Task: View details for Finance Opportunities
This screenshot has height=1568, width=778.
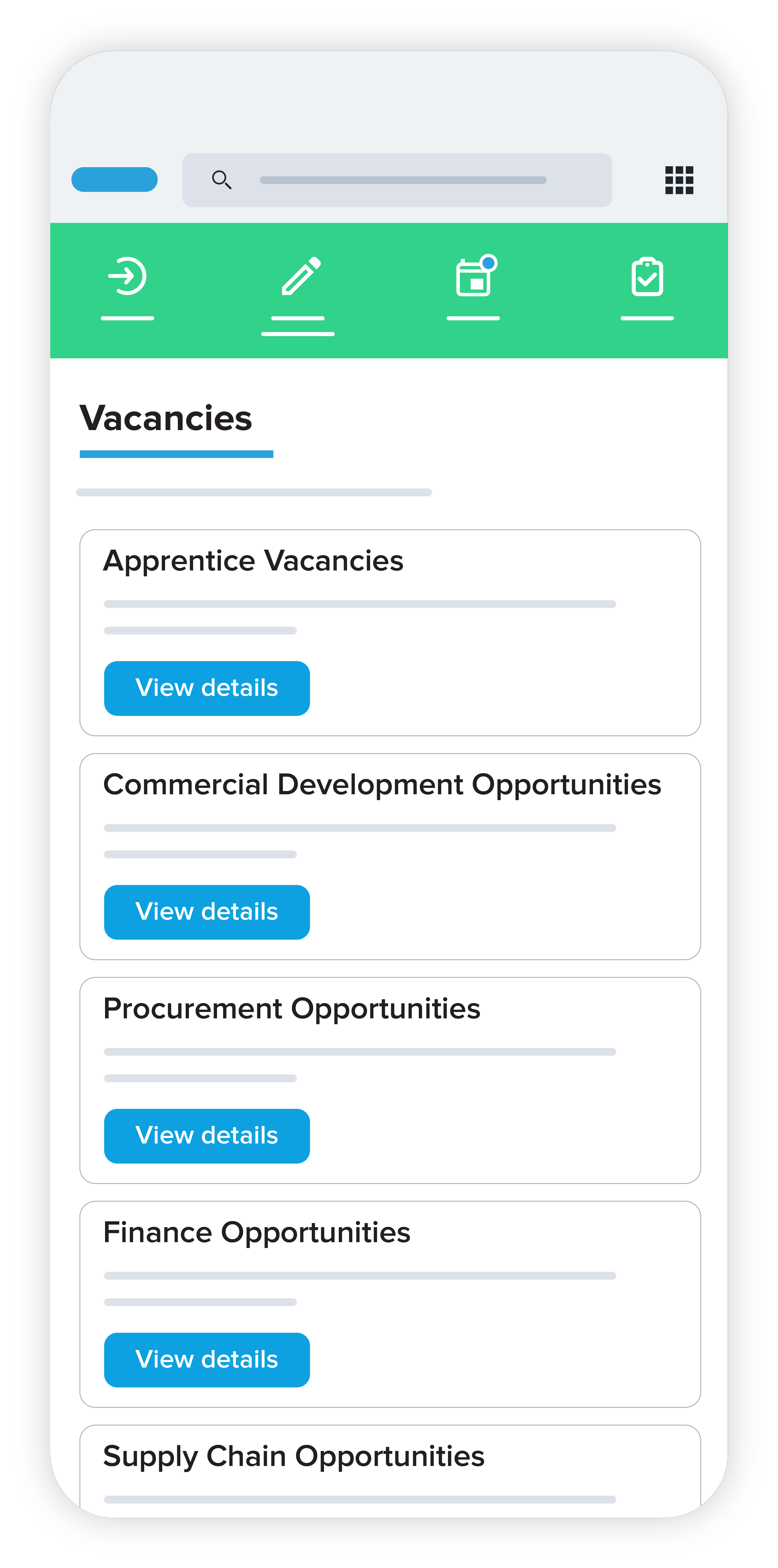Action: click(x=207, y=1360)
